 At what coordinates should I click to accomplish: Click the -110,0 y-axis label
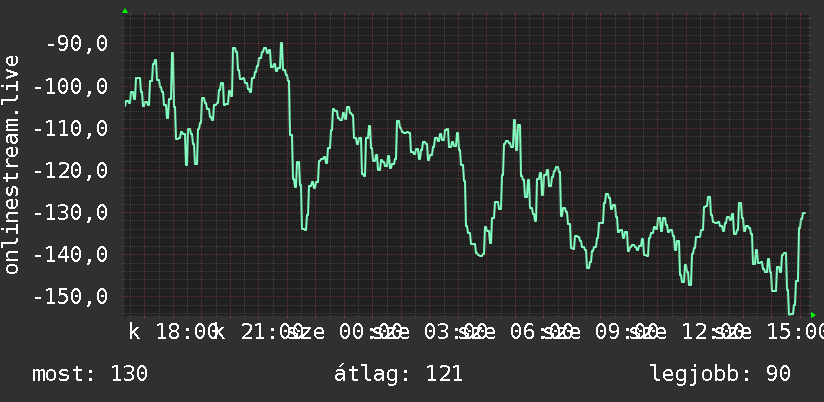[x=71, y=128]
